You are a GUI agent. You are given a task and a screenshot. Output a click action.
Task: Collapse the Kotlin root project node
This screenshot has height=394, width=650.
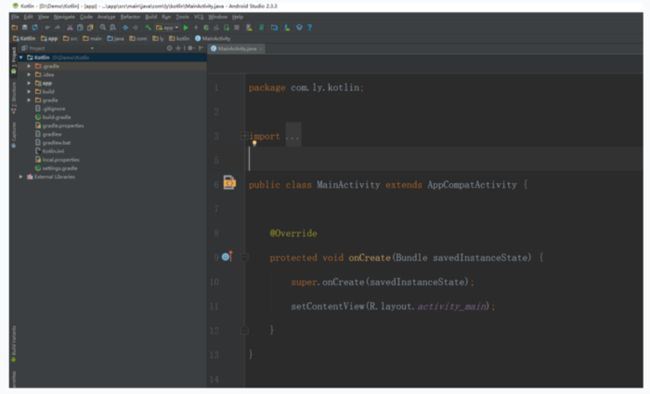click(x=21, y=58)
